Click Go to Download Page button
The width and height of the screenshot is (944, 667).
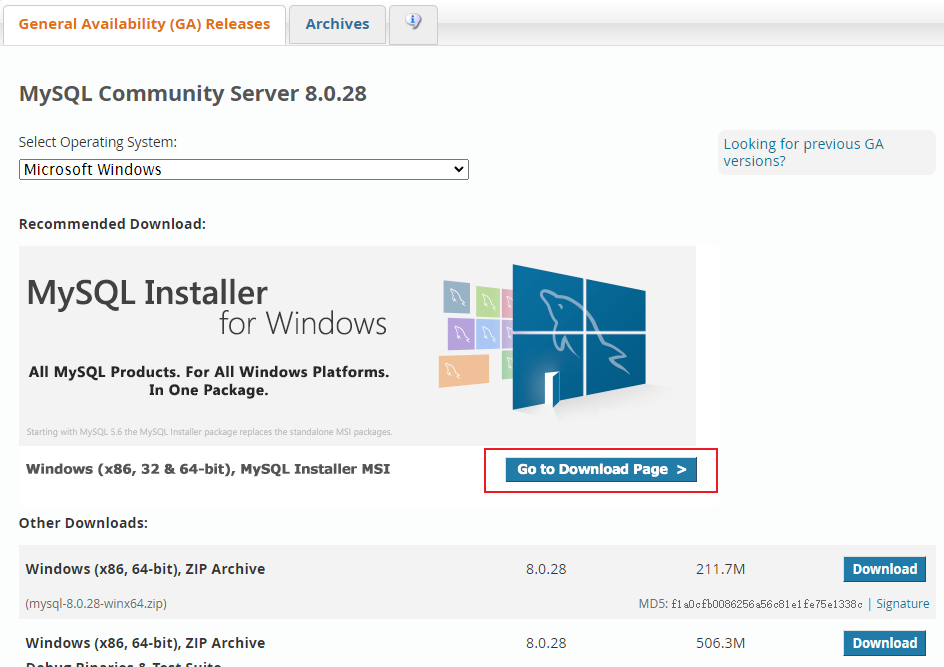(x=601, y=470)
